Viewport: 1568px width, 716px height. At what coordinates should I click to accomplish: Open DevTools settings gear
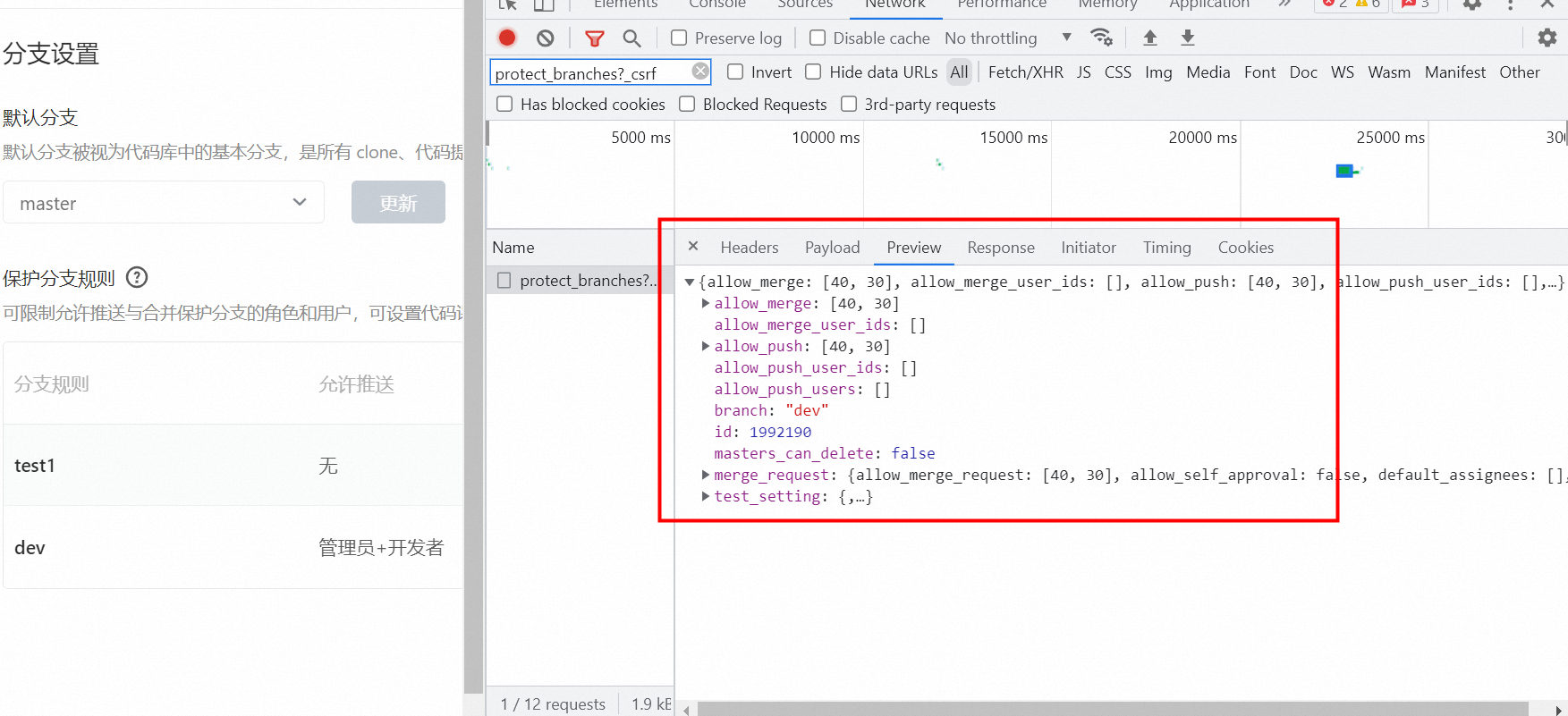tap(1472, 4)
